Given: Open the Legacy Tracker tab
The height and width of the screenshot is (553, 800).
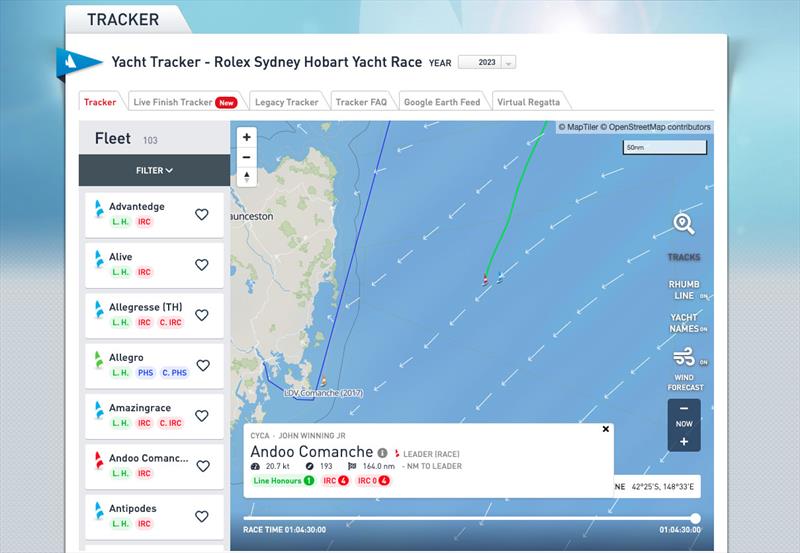Looking at the screenshot, I should pos(287,102).
